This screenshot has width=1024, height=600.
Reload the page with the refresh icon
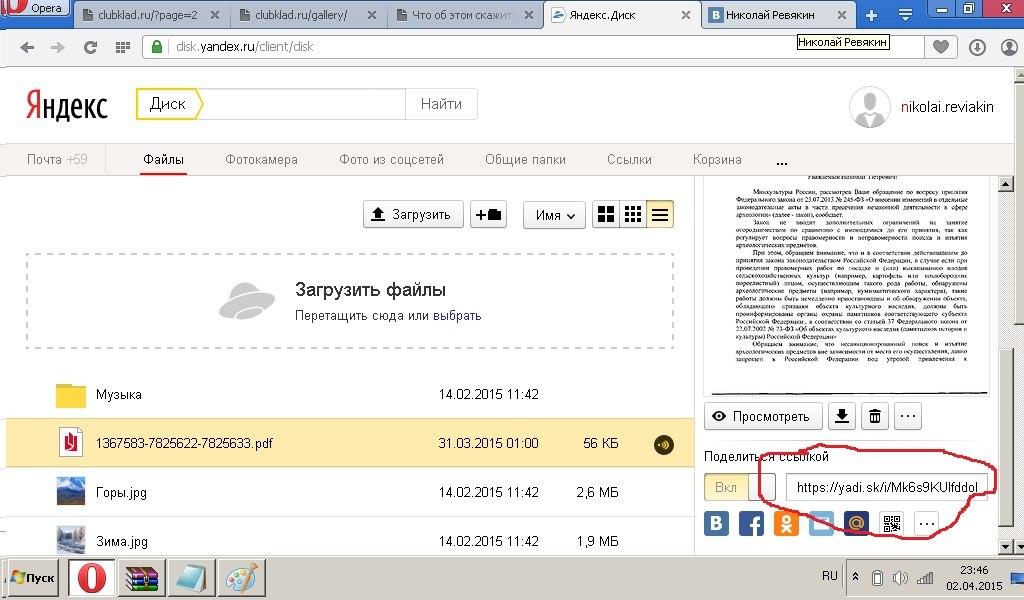point(90,47)
